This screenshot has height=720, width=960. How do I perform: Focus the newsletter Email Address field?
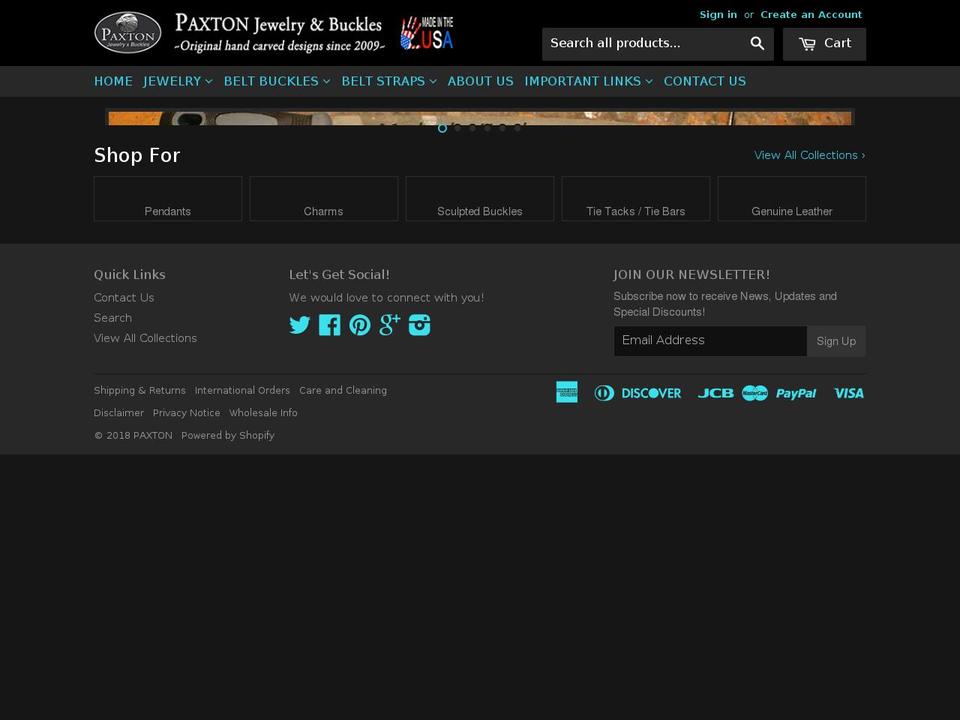coord(710,341)
